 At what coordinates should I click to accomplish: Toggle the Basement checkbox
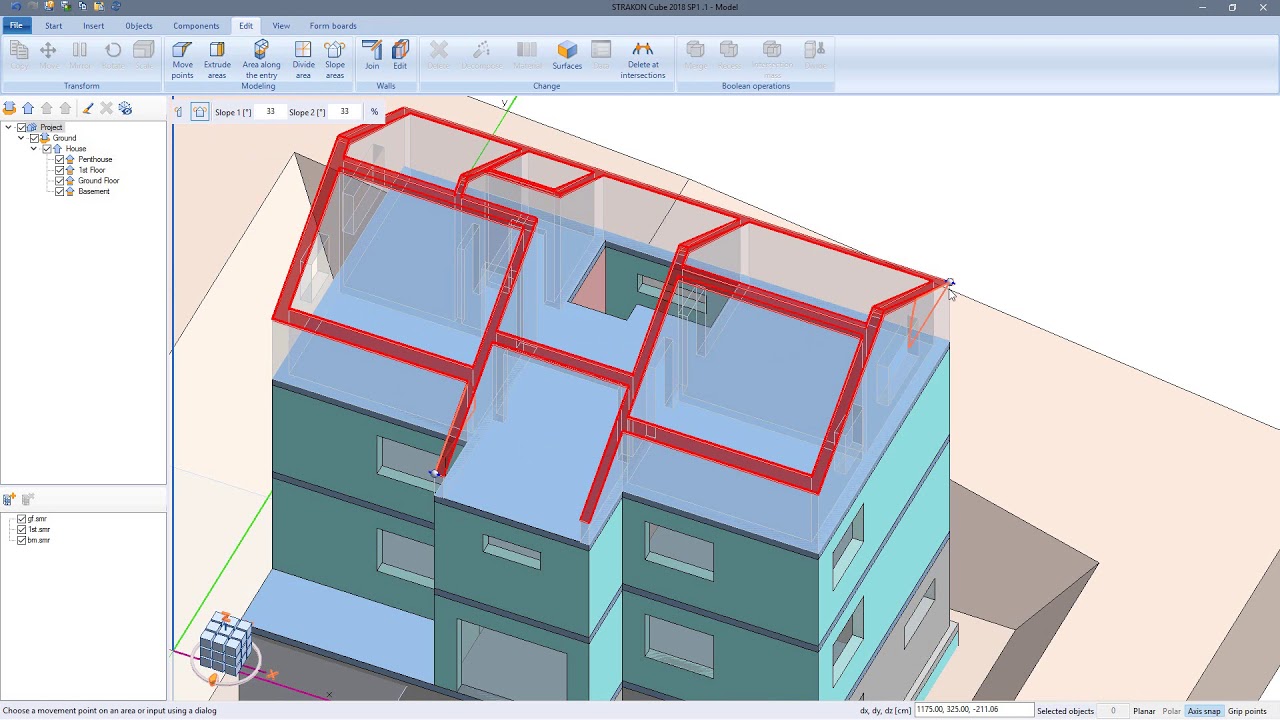(60, 192)
